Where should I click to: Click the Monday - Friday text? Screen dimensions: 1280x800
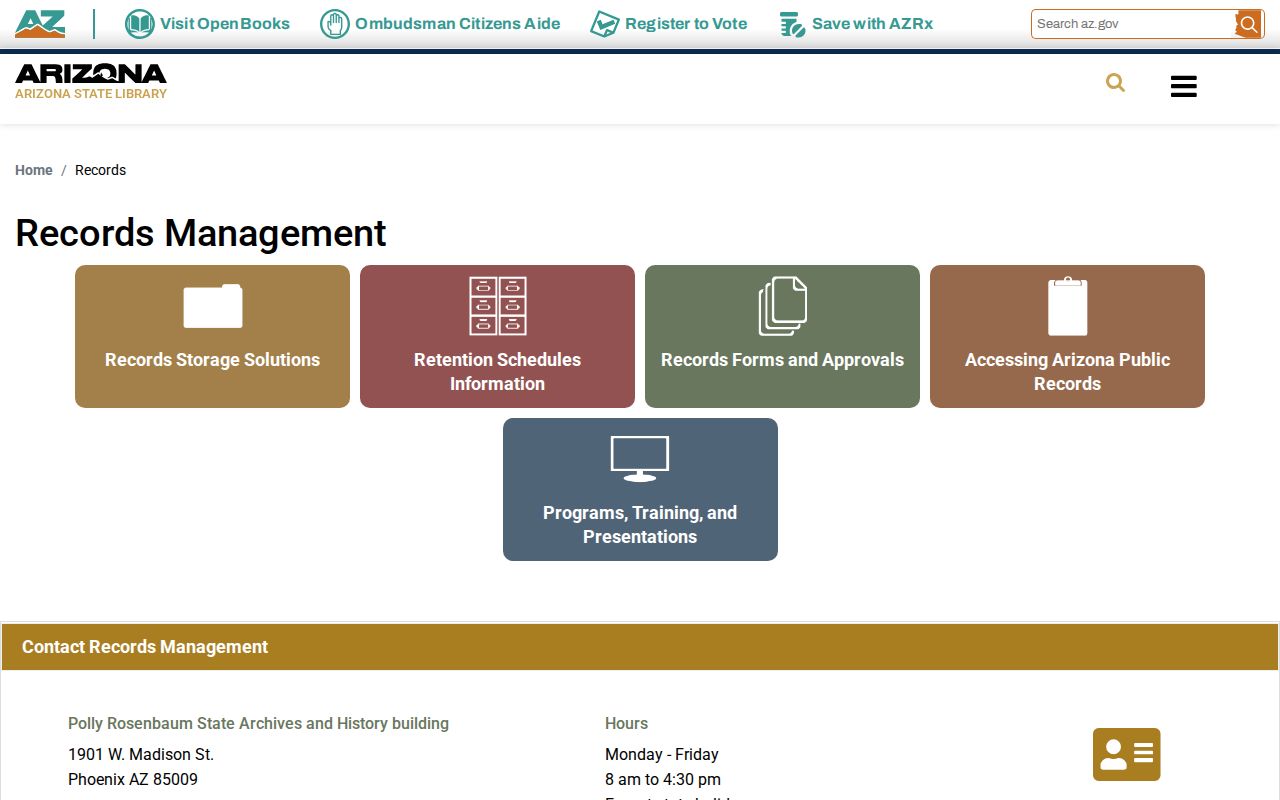pyautogui.click(x=662, y=754)
